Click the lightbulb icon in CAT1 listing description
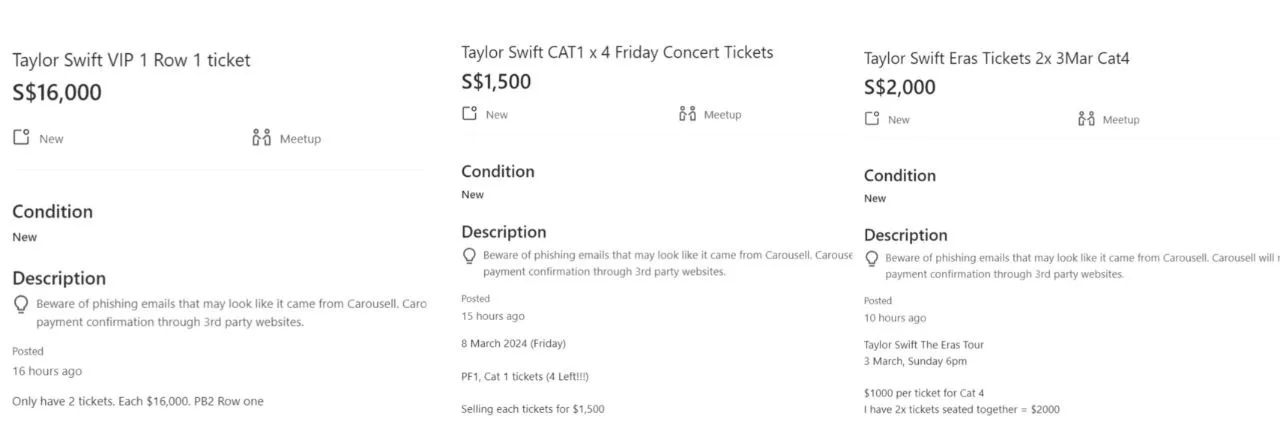The width and height of the screenshot is (1280, 435). tap(469, 256)
